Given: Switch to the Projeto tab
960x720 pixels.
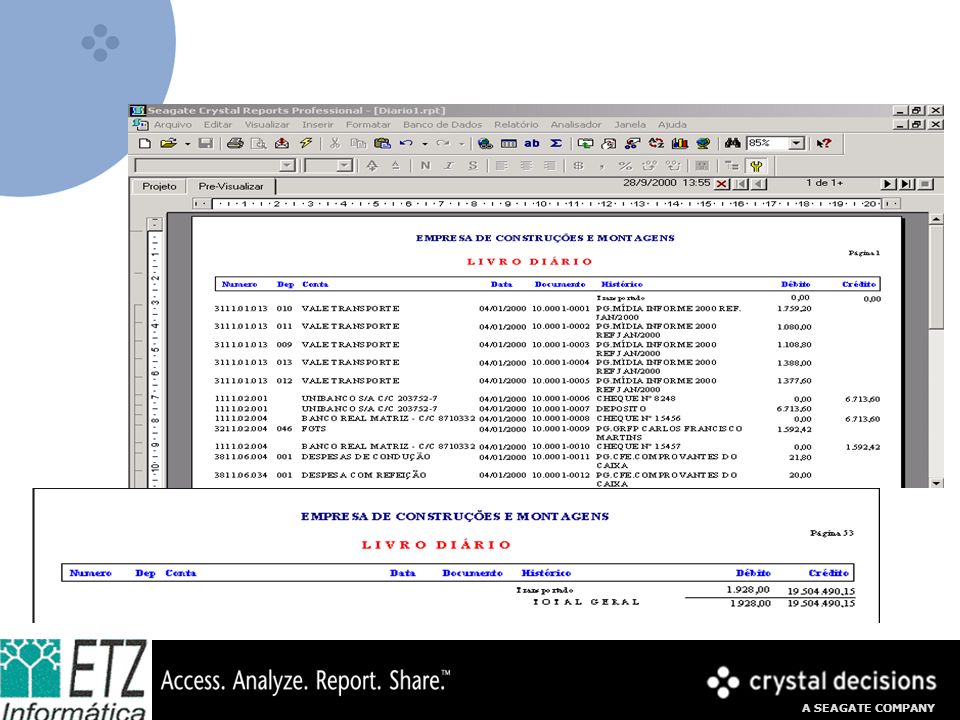Looking at the screenshot, I should [x=159, y=186].
